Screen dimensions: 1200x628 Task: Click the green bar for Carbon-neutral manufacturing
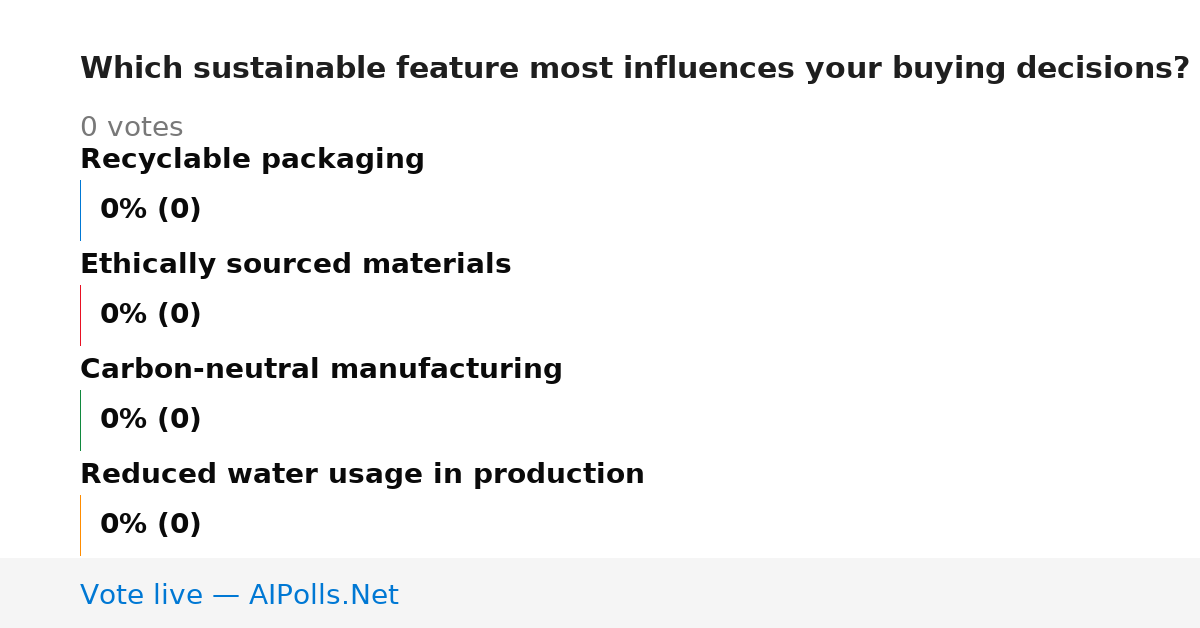pyautogui.click(x=80, y=420)
